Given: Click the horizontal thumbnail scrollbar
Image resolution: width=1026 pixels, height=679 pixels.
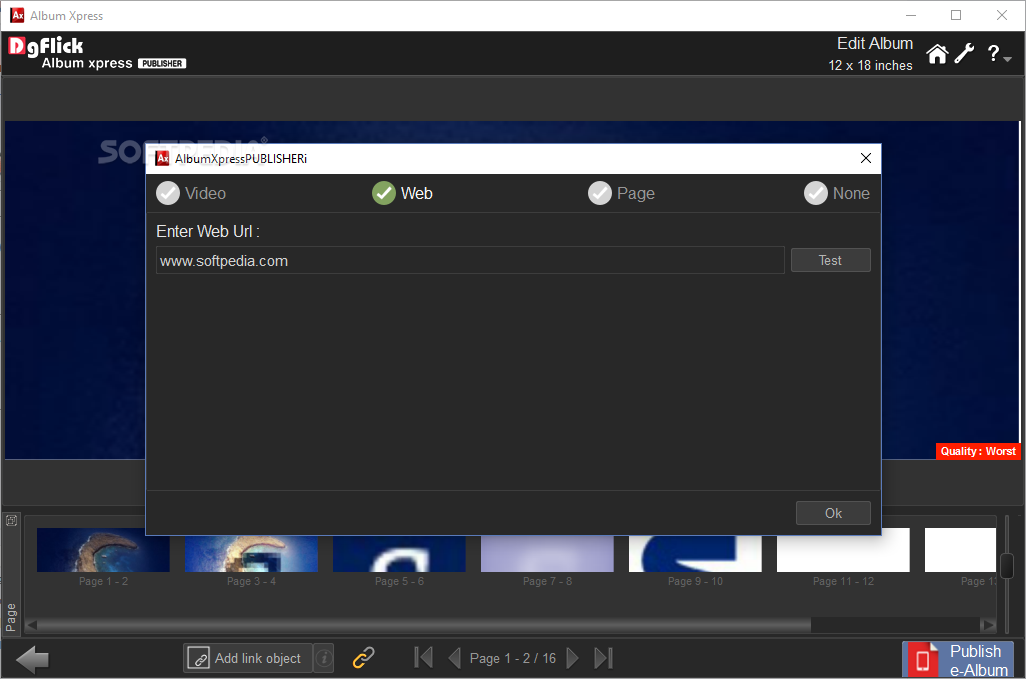Looking at the screenshot, I should pyautogui.click(x=424, y=625).
